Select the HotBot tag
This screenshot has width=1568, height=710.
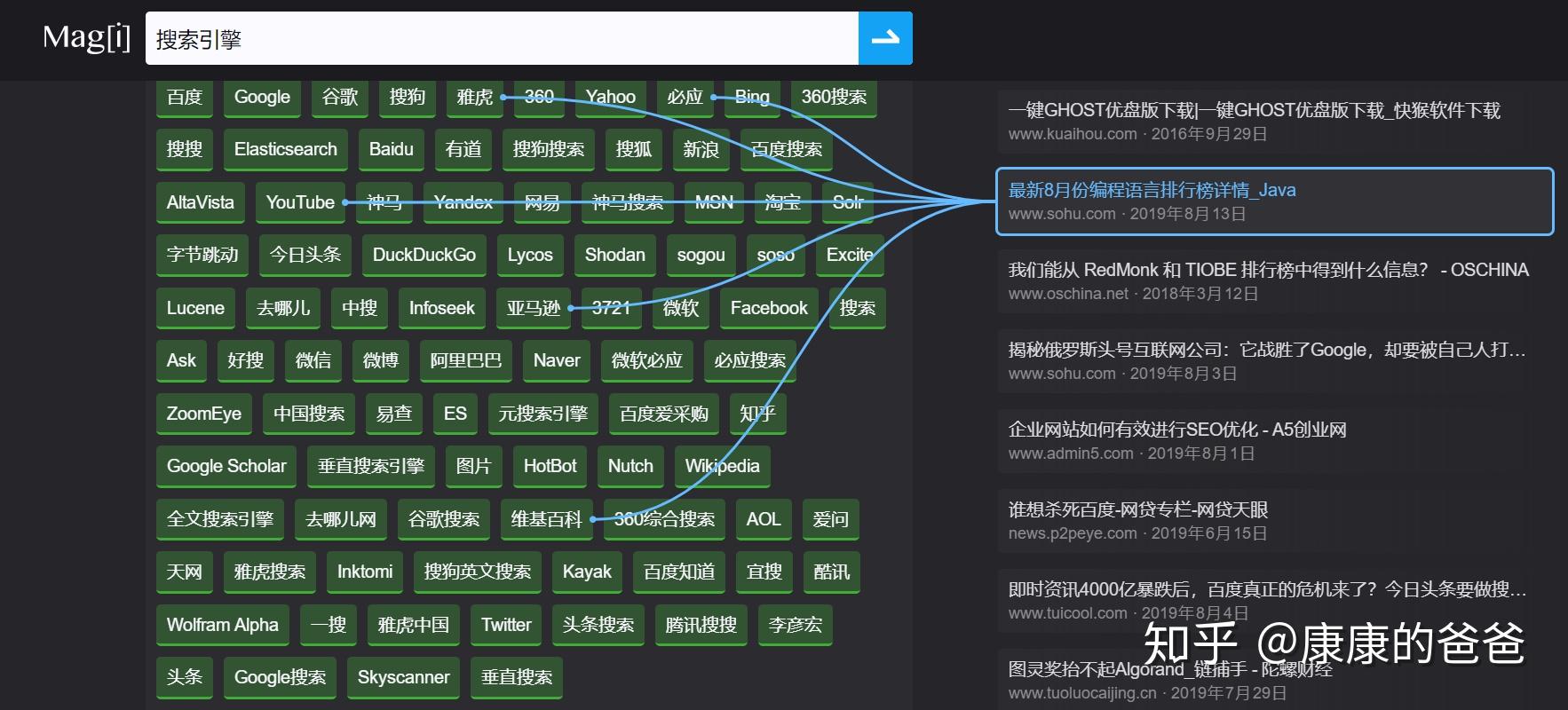tap(550, 467)
